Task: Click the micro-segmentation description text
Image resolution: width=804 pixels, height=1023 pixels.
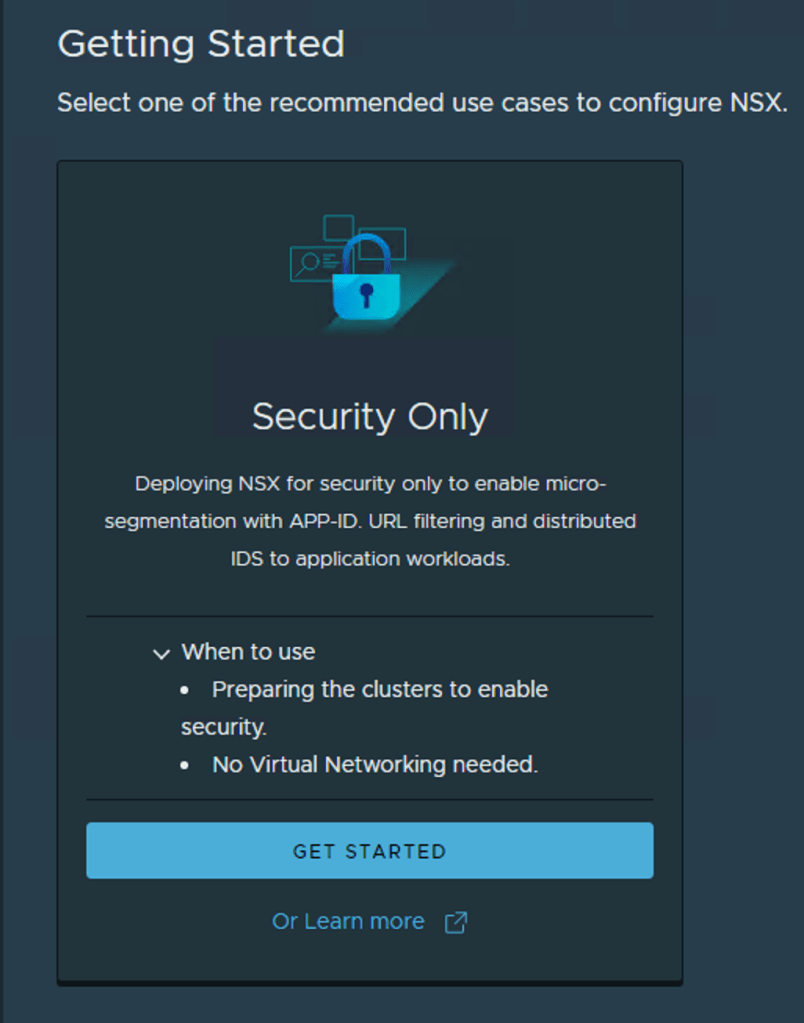Action: [x=369, y=521]
